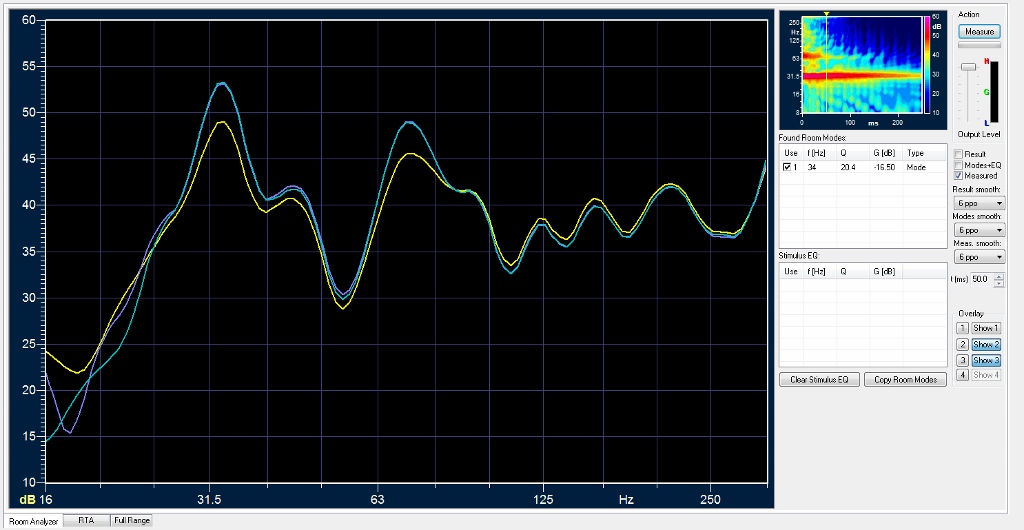Decrease t (ms) with stepper down arrow

(x=999, y=283)
